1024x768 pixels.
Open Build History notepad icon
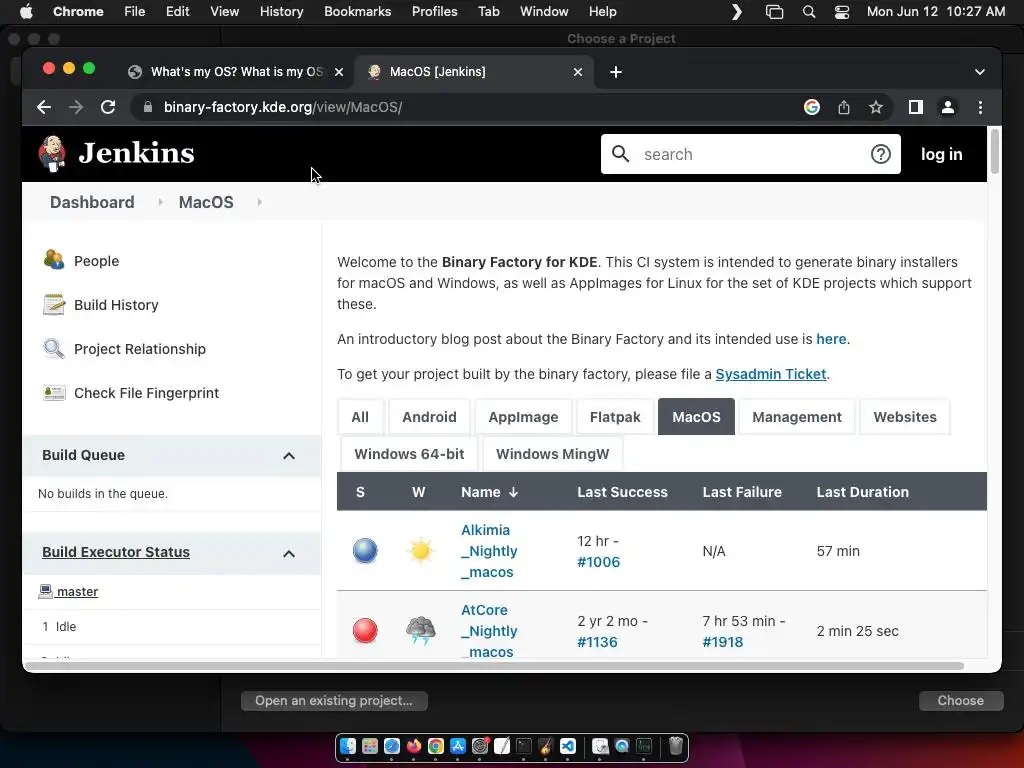click(54, 304)
